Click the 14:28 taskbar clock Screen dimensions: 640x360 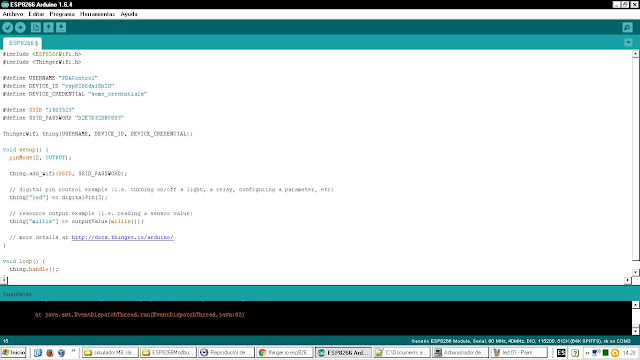coord(629,353)
